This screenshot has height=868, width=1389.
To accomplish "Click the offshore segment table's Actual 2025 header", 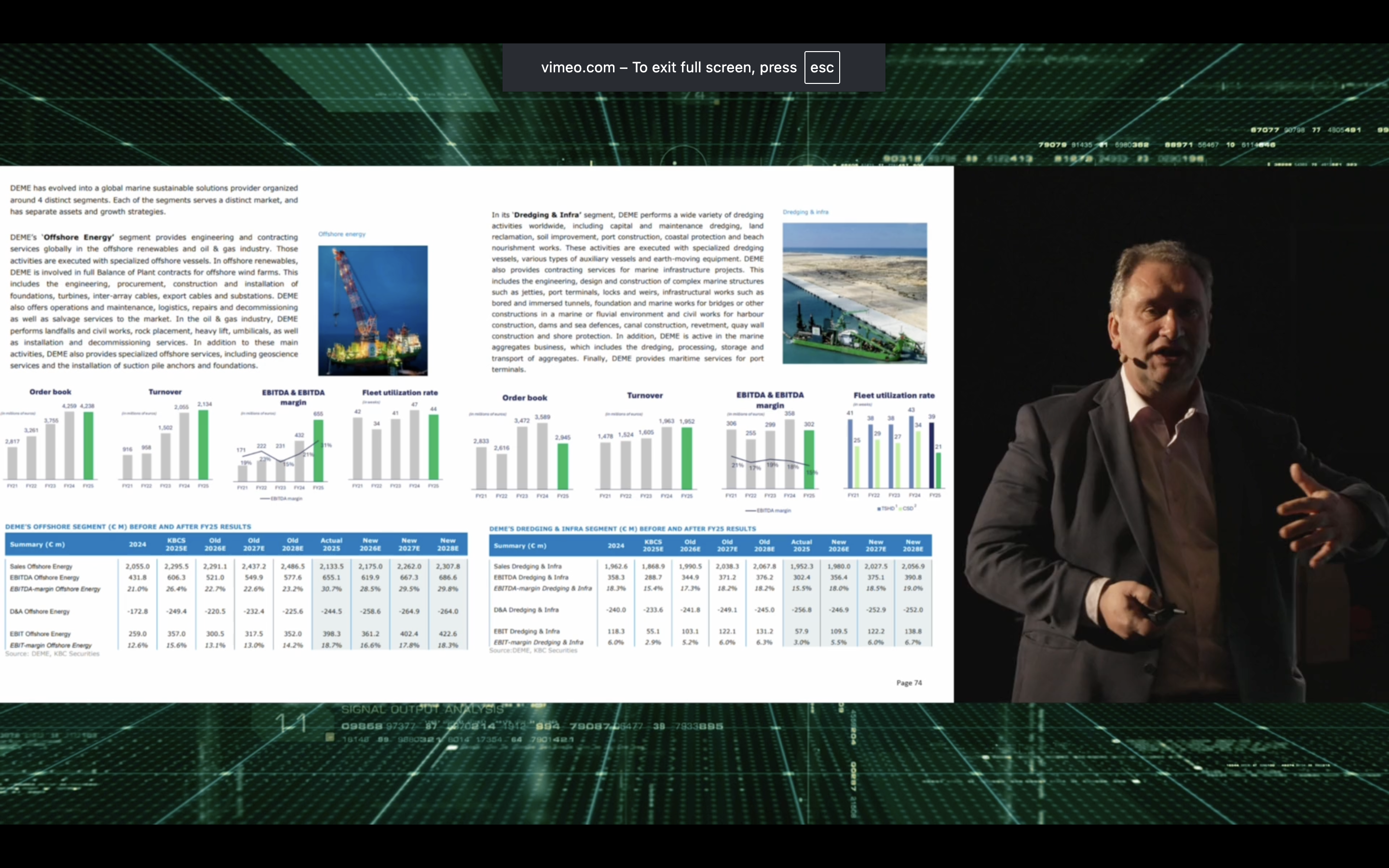I will pyautogui.click(x=331, y=544).
